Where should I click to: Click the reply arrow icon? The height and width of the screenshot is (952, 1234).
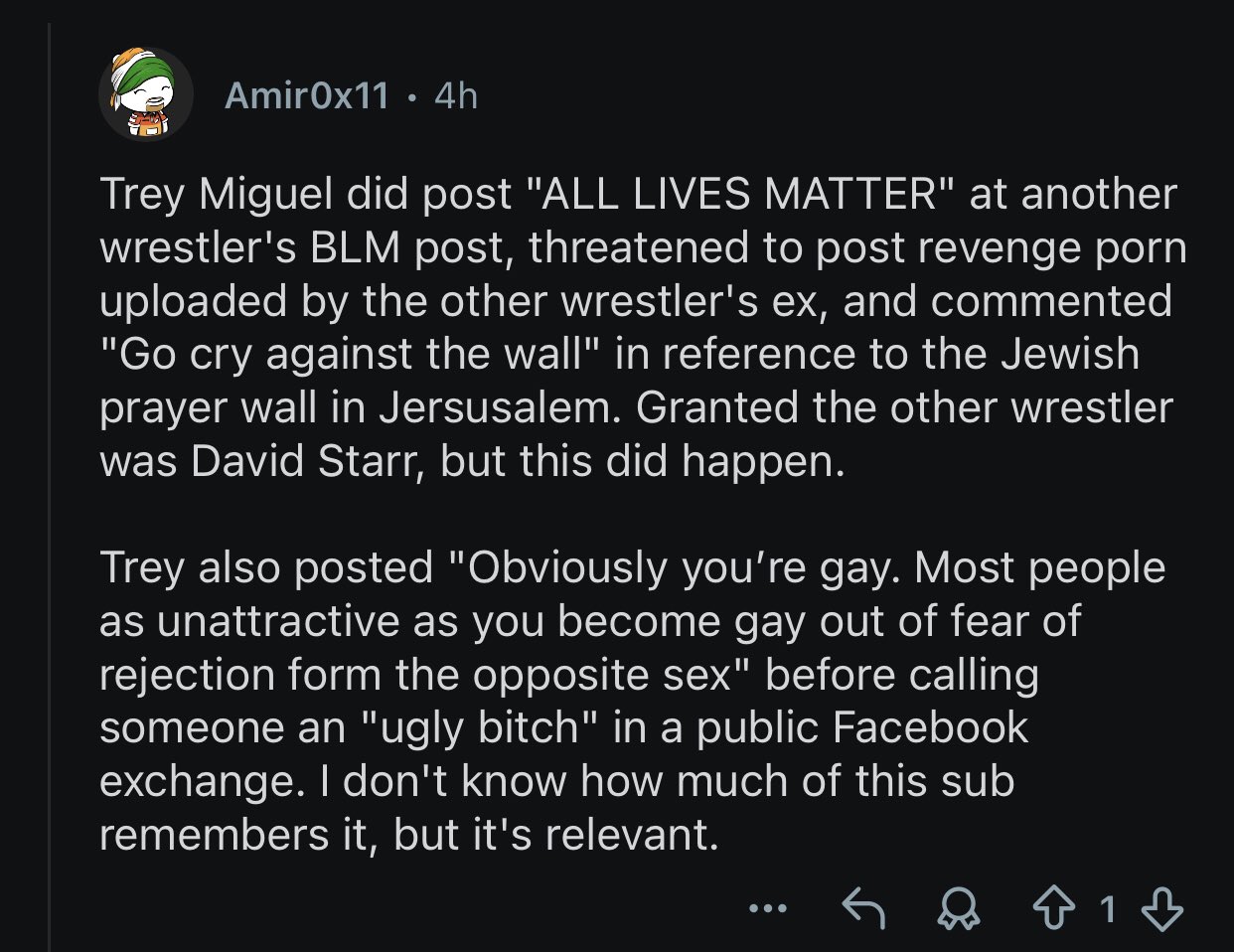click(863, 907)
